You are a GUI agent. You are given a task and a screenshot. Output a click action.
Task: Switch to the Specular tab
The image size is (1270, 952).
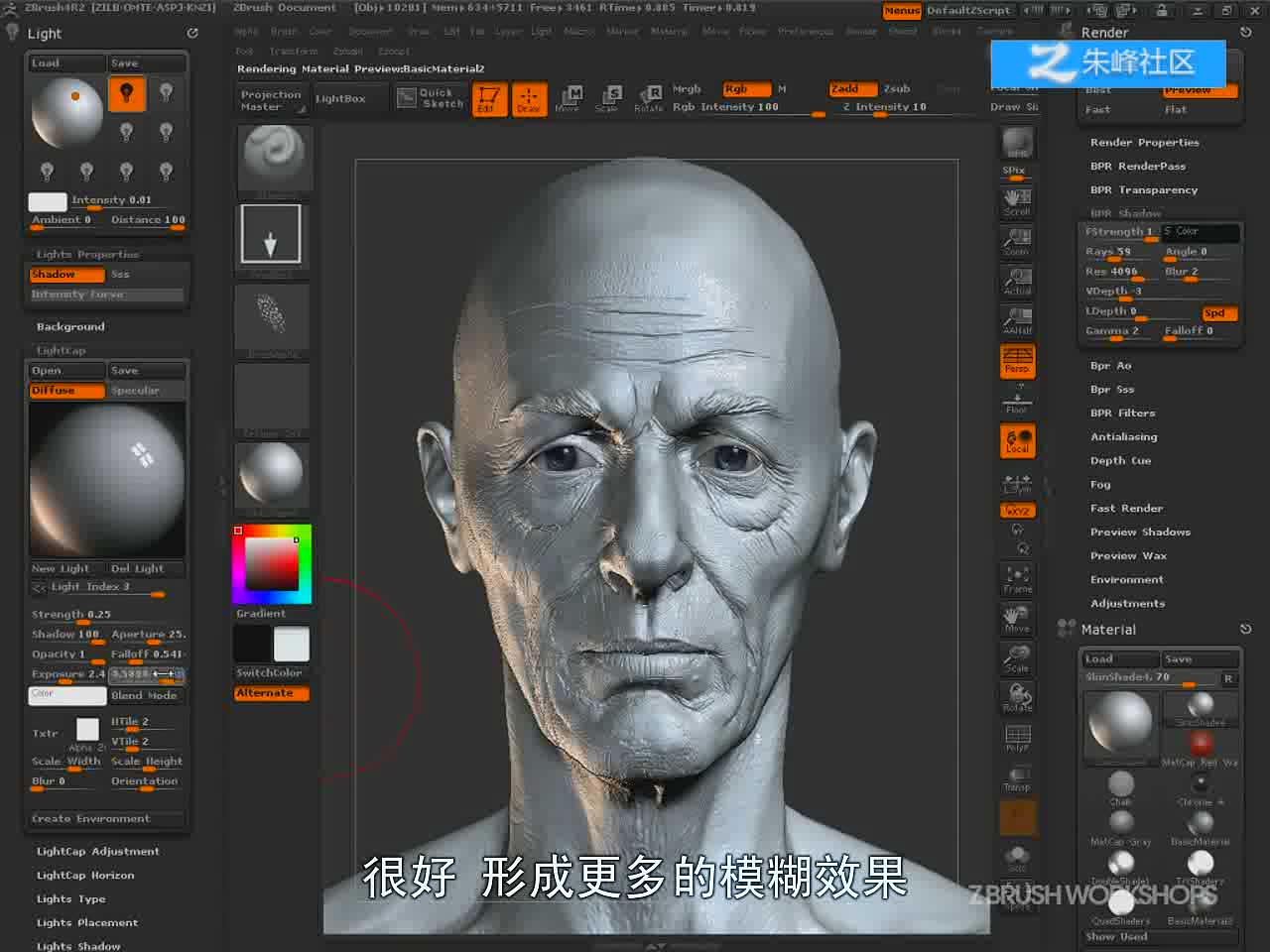[146, 391]
